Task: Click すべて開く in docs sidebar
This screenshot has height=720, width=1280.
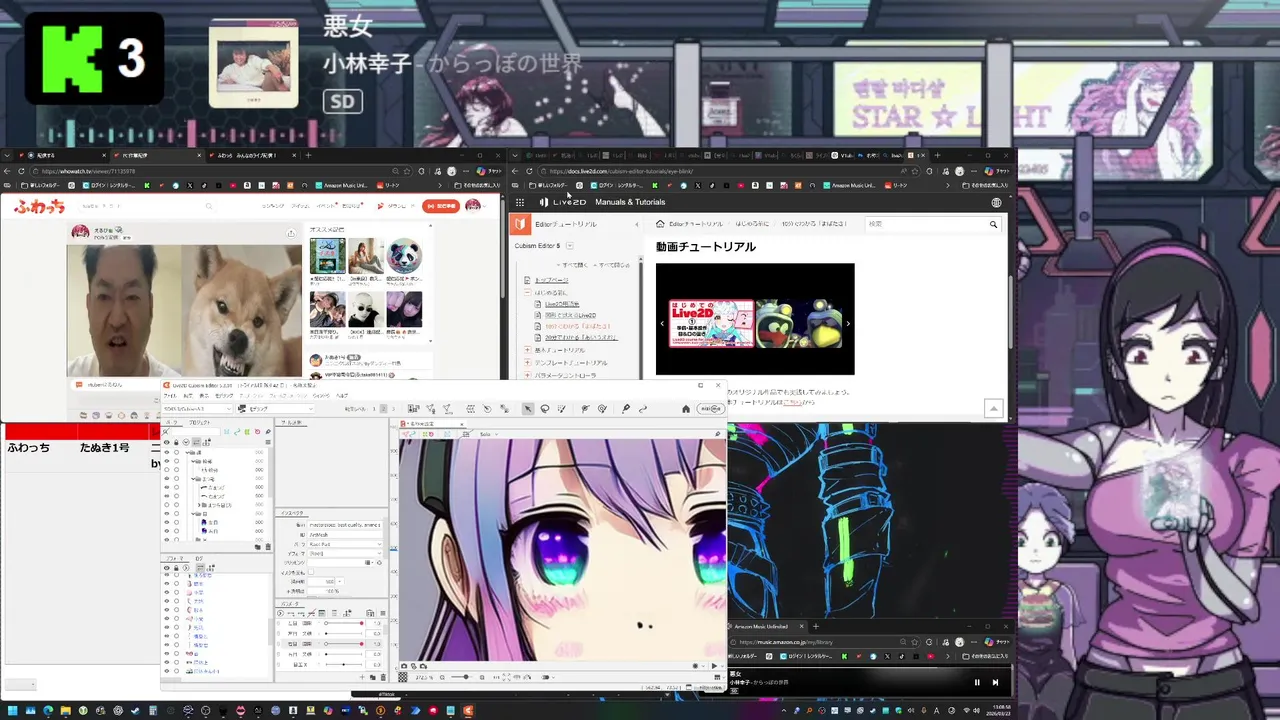Action: point(572,265)
